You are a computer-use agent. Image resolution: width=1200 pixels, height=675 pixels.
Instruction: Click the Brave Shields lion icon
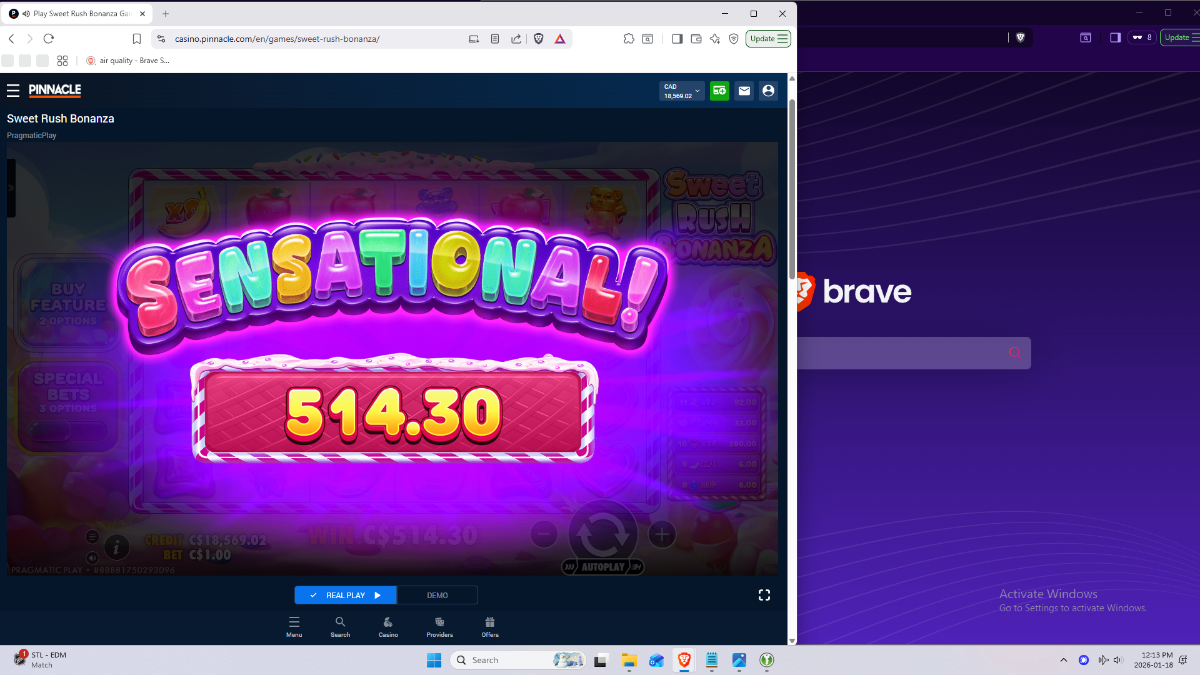[538, 39]
